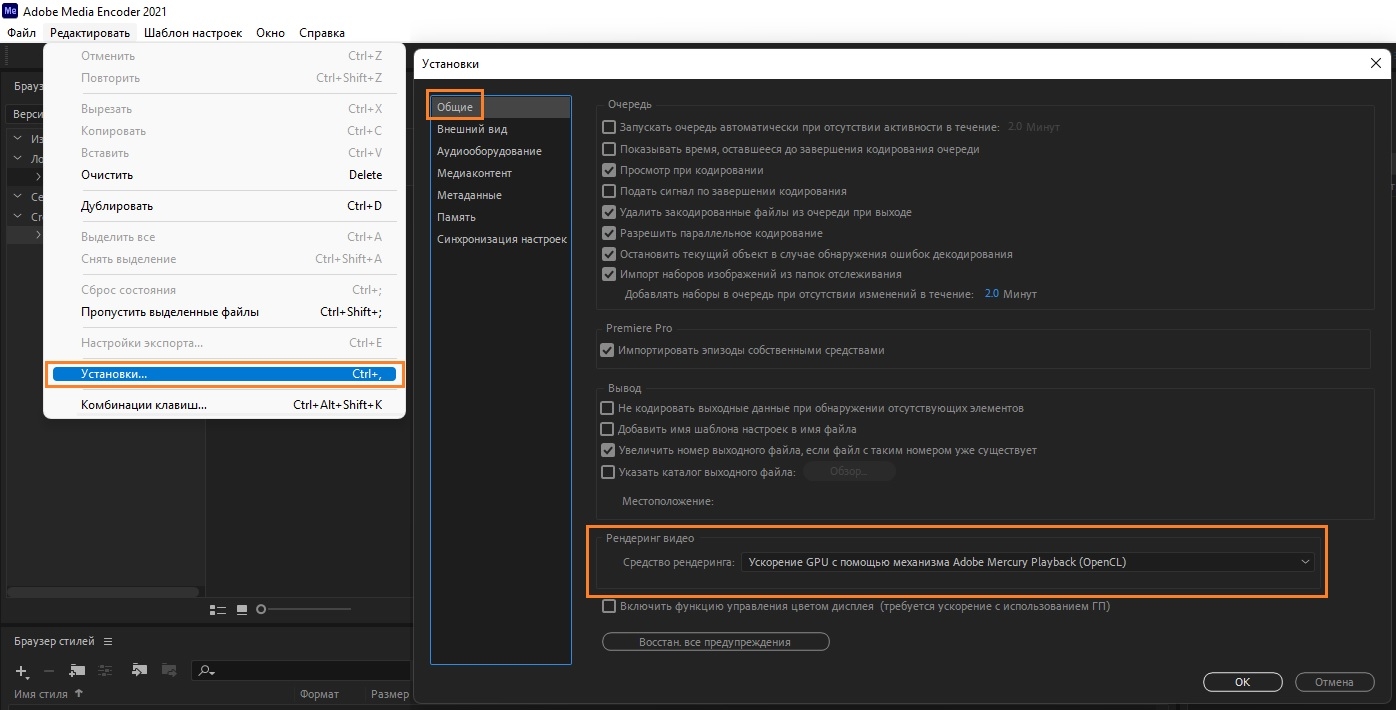Toggle Разрешить параллельное кодирование checkbox

click(608, 233)
